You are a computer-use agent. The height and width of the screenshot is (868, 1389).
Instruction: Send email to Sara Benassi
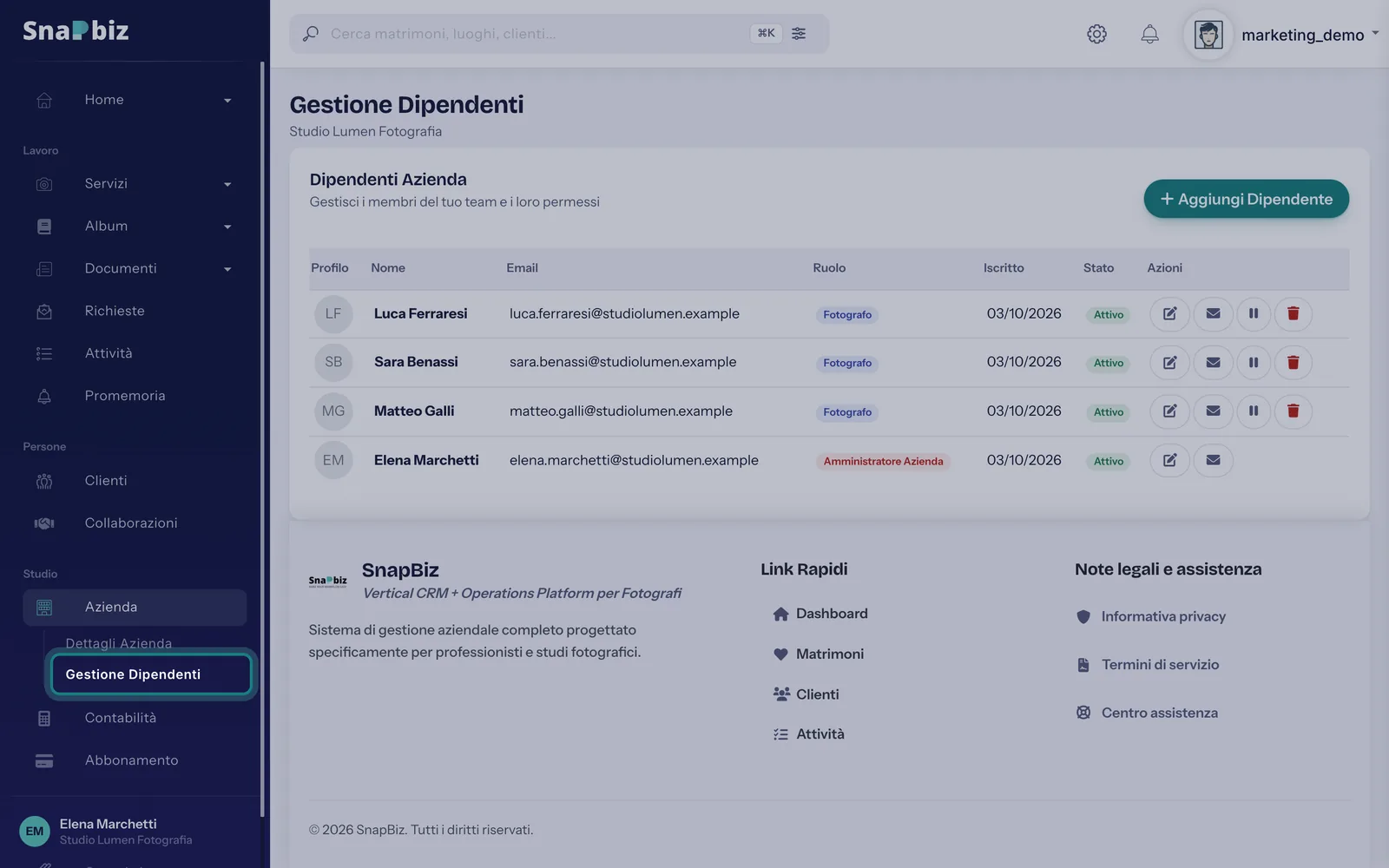click(x=1213, y=363)
